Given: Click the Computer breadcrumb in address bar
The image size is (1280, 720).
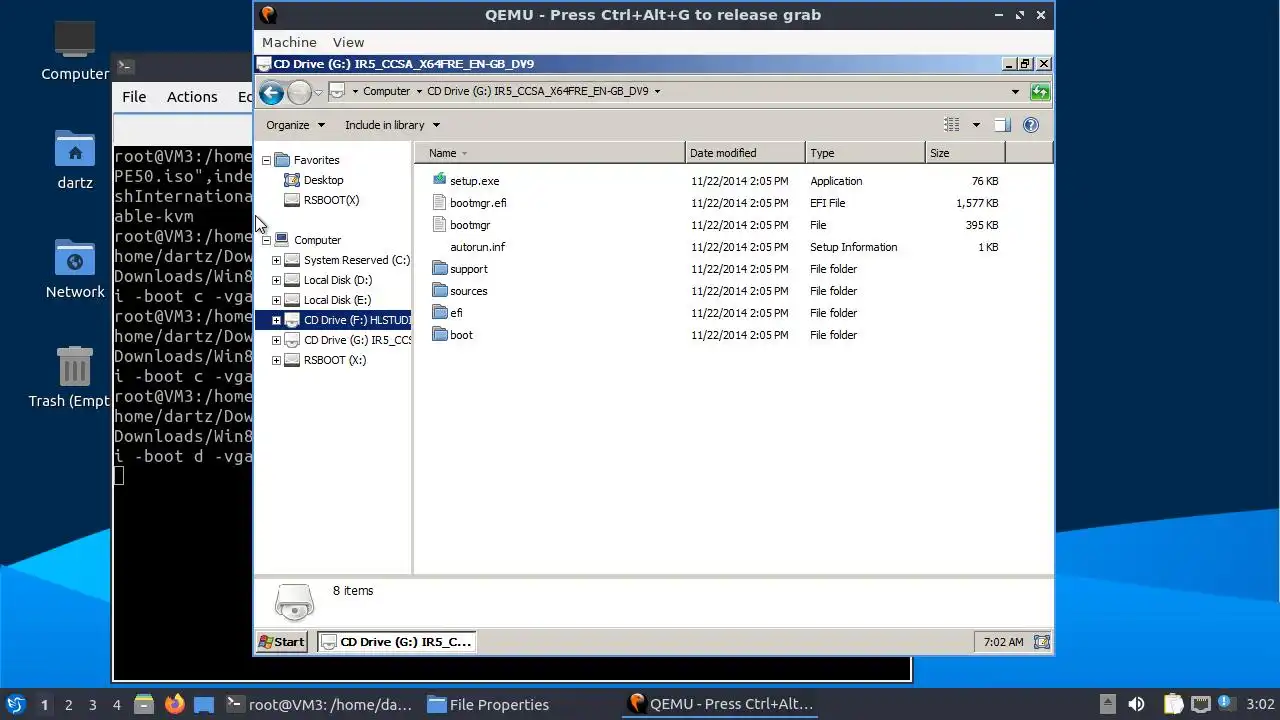Looking at the screenshot, I should (x=386, y=91).
